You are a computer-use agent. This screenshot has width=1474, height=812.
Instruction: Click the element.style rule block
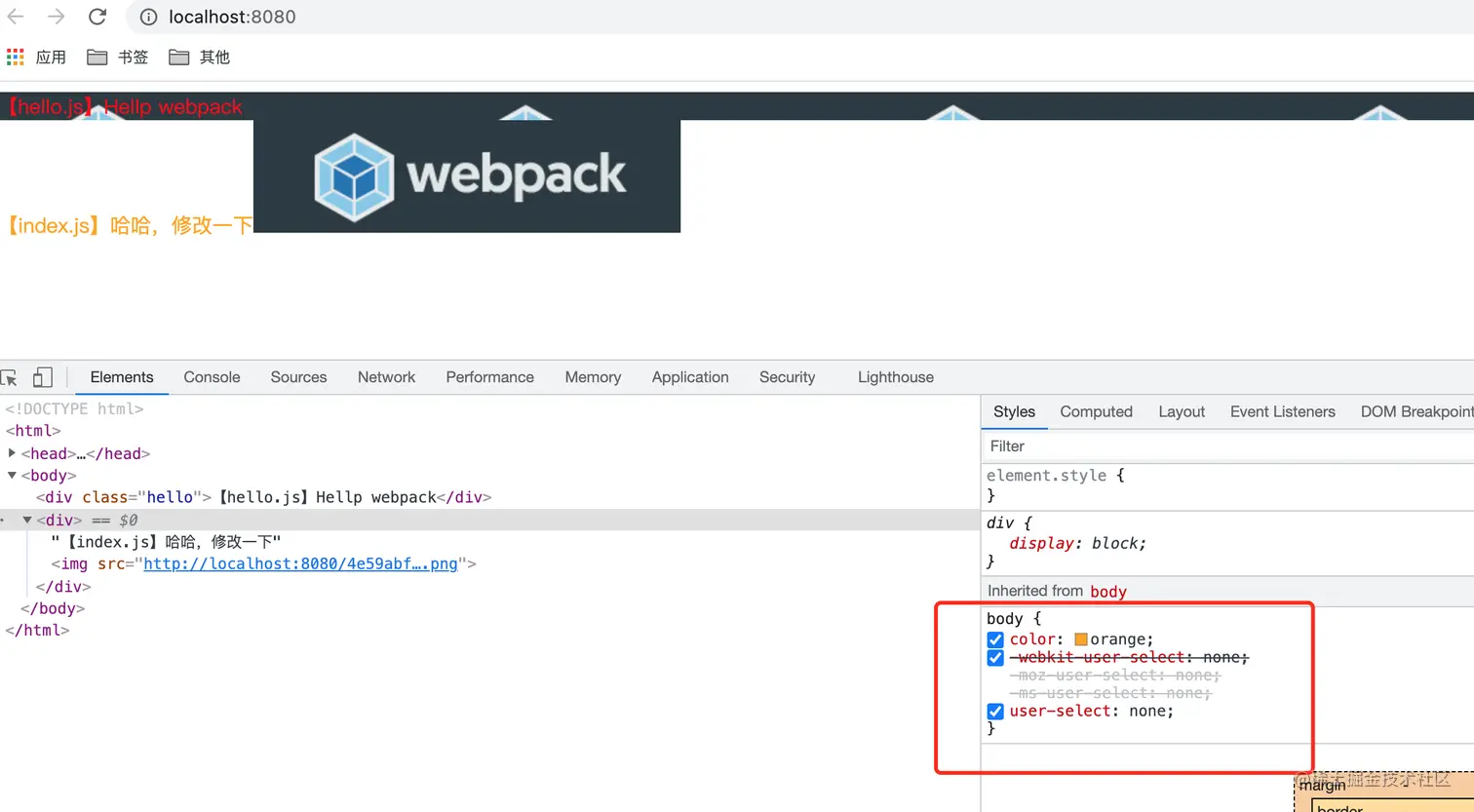pyautogui.click(x=1228, y=485)
